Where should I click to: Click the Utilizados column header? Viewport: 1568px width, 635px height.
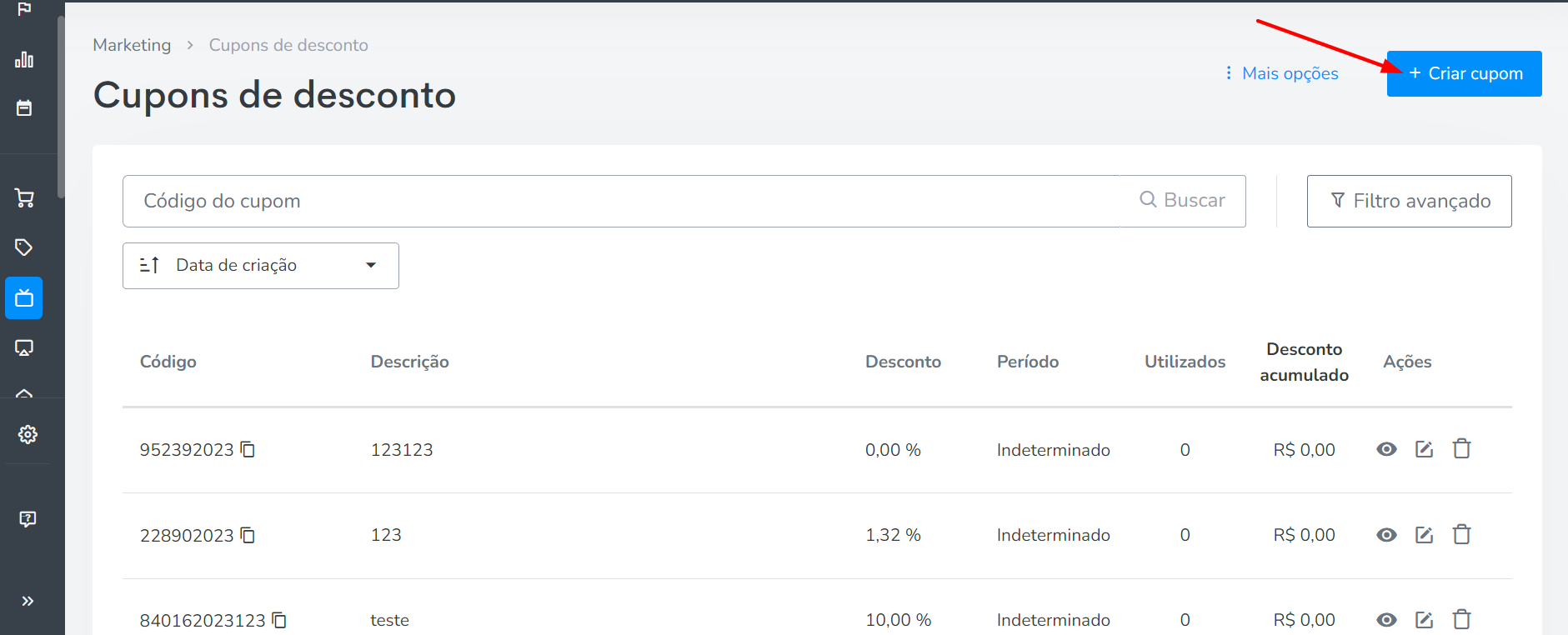click(1185, 362)
